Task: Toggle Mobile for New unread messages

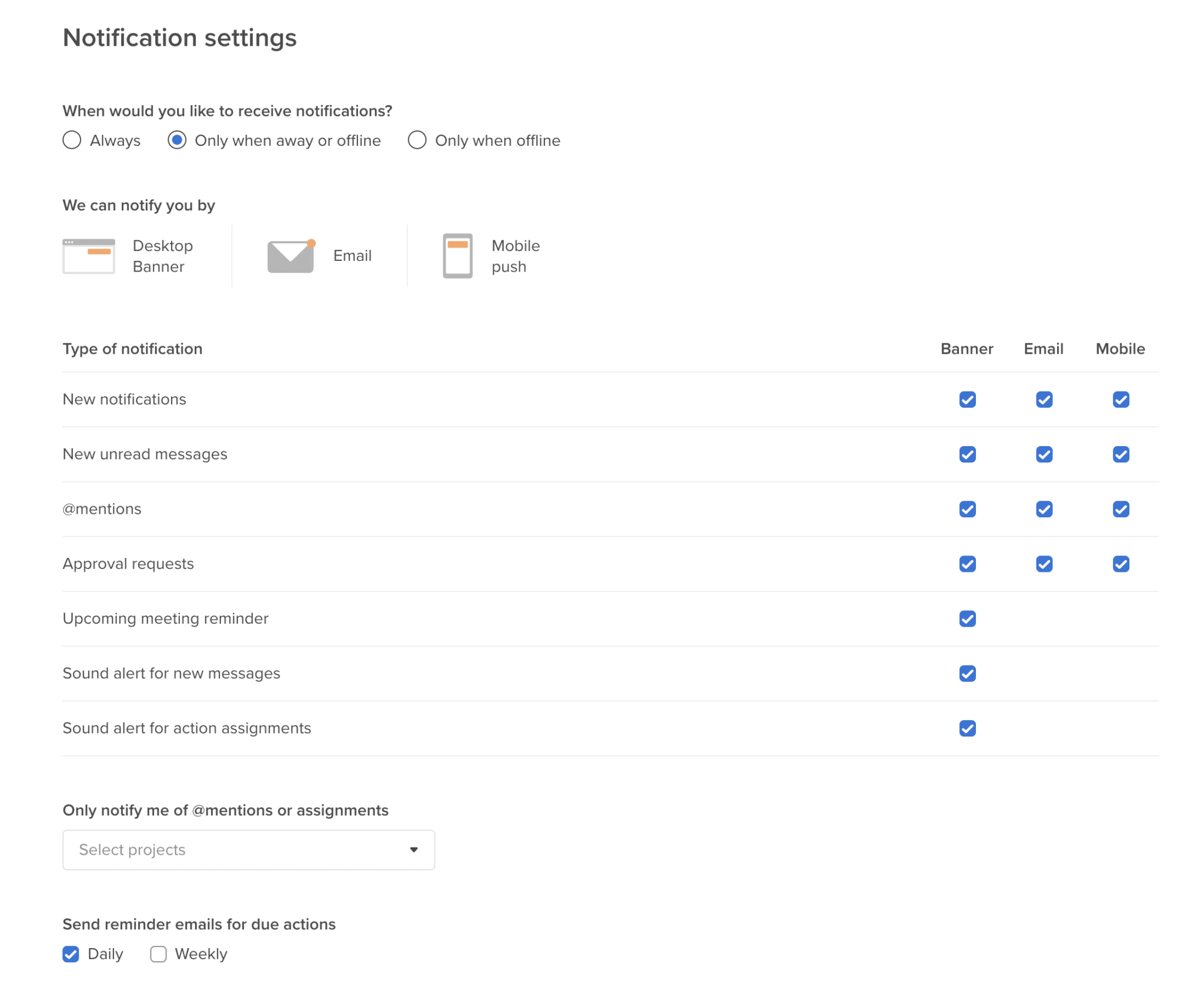Action: [1121, 454]
